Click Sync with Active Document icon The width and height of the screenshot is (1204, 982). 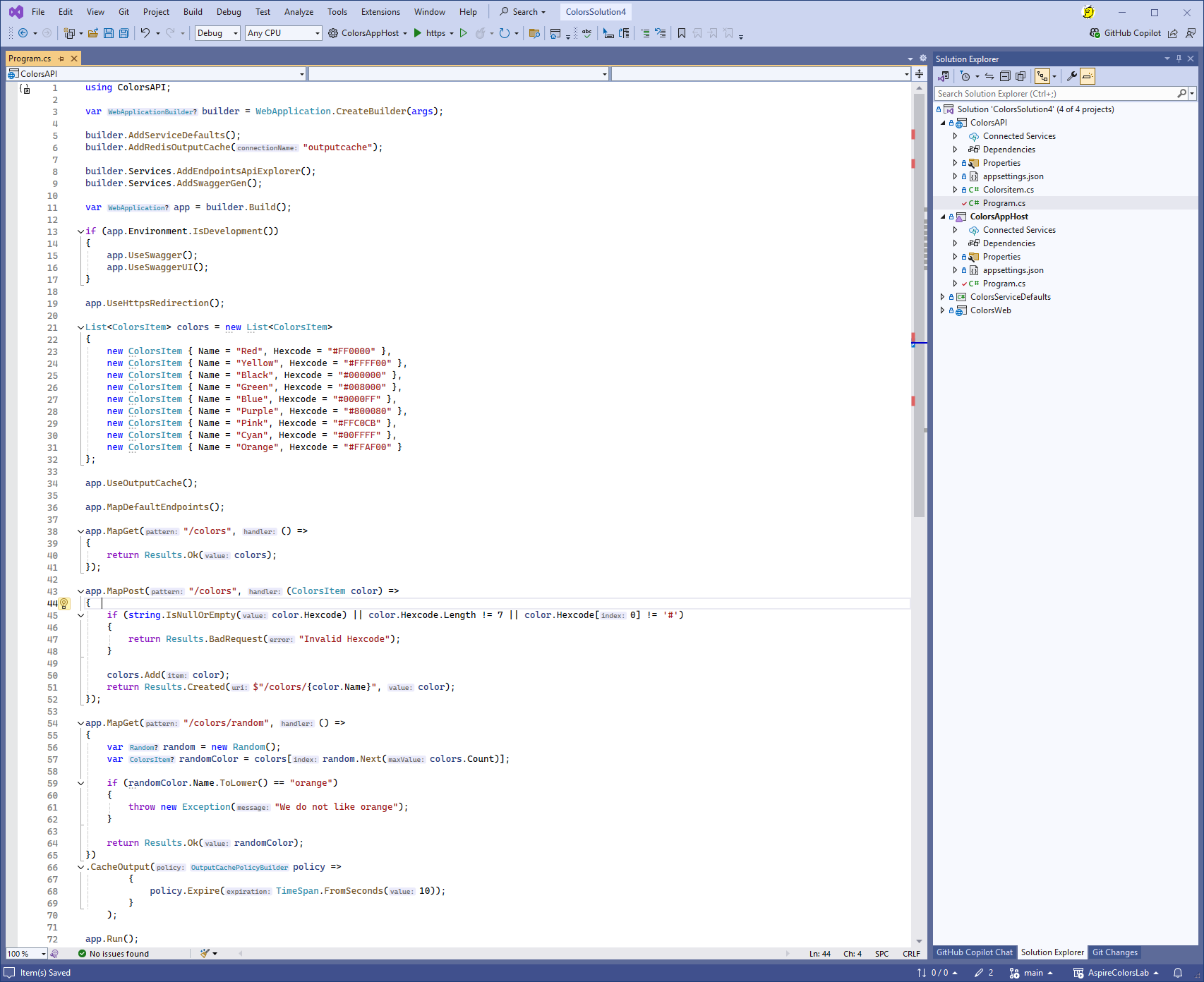[x=989, y=76]
